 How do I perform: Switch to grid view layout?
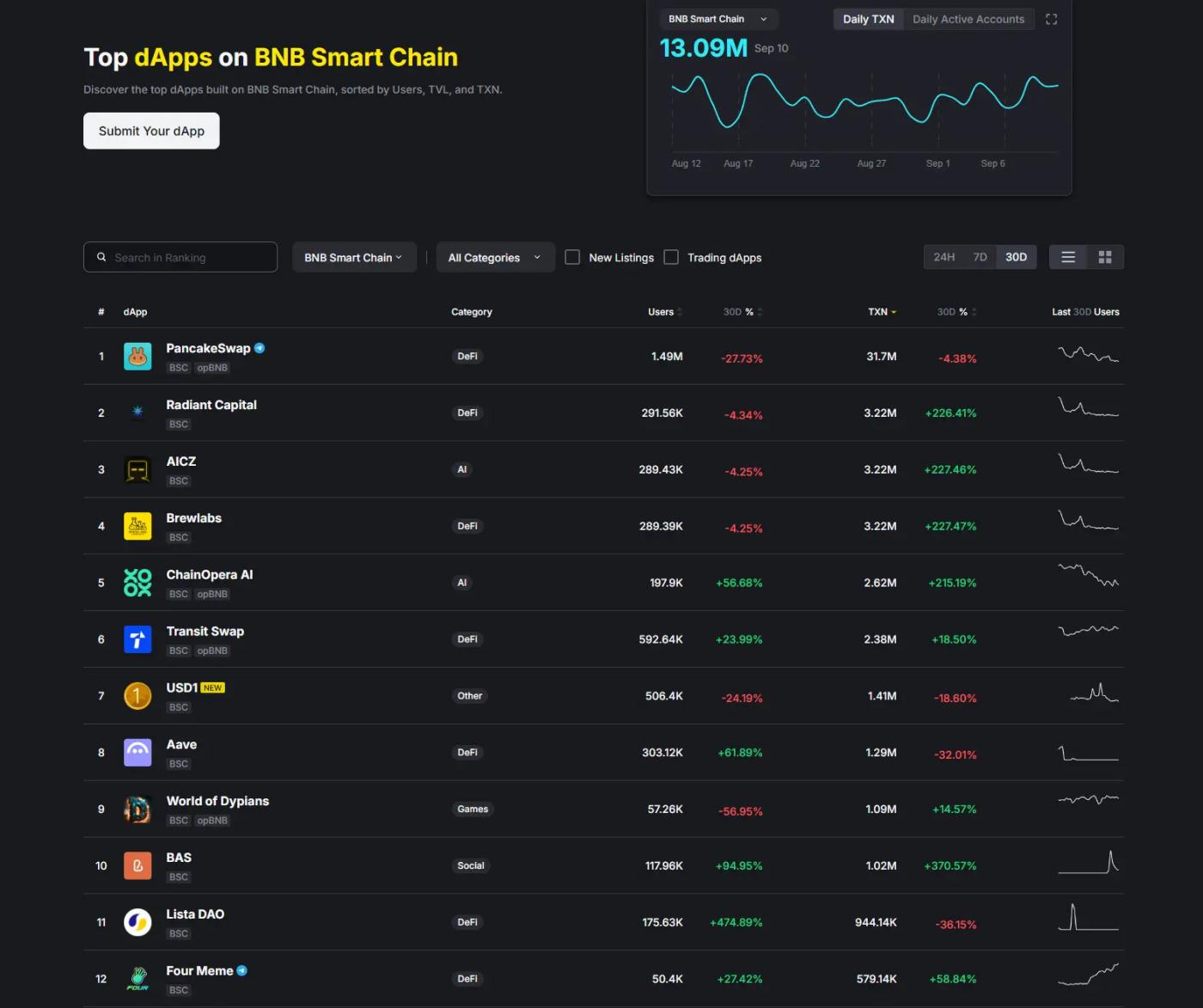[1105, 257]
